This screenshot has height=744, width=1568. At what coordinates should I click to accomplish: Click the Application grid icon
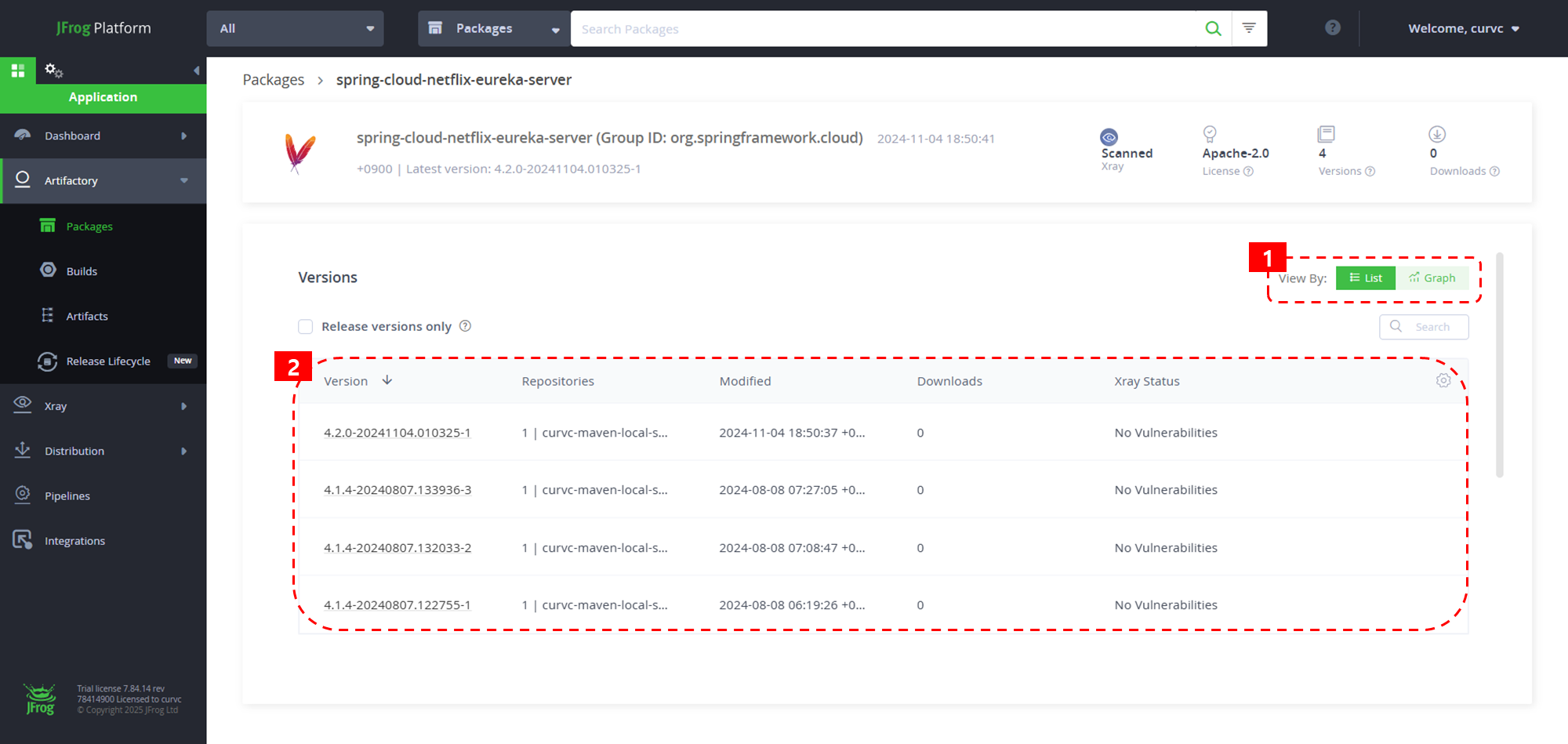click(x=18, y=71)
